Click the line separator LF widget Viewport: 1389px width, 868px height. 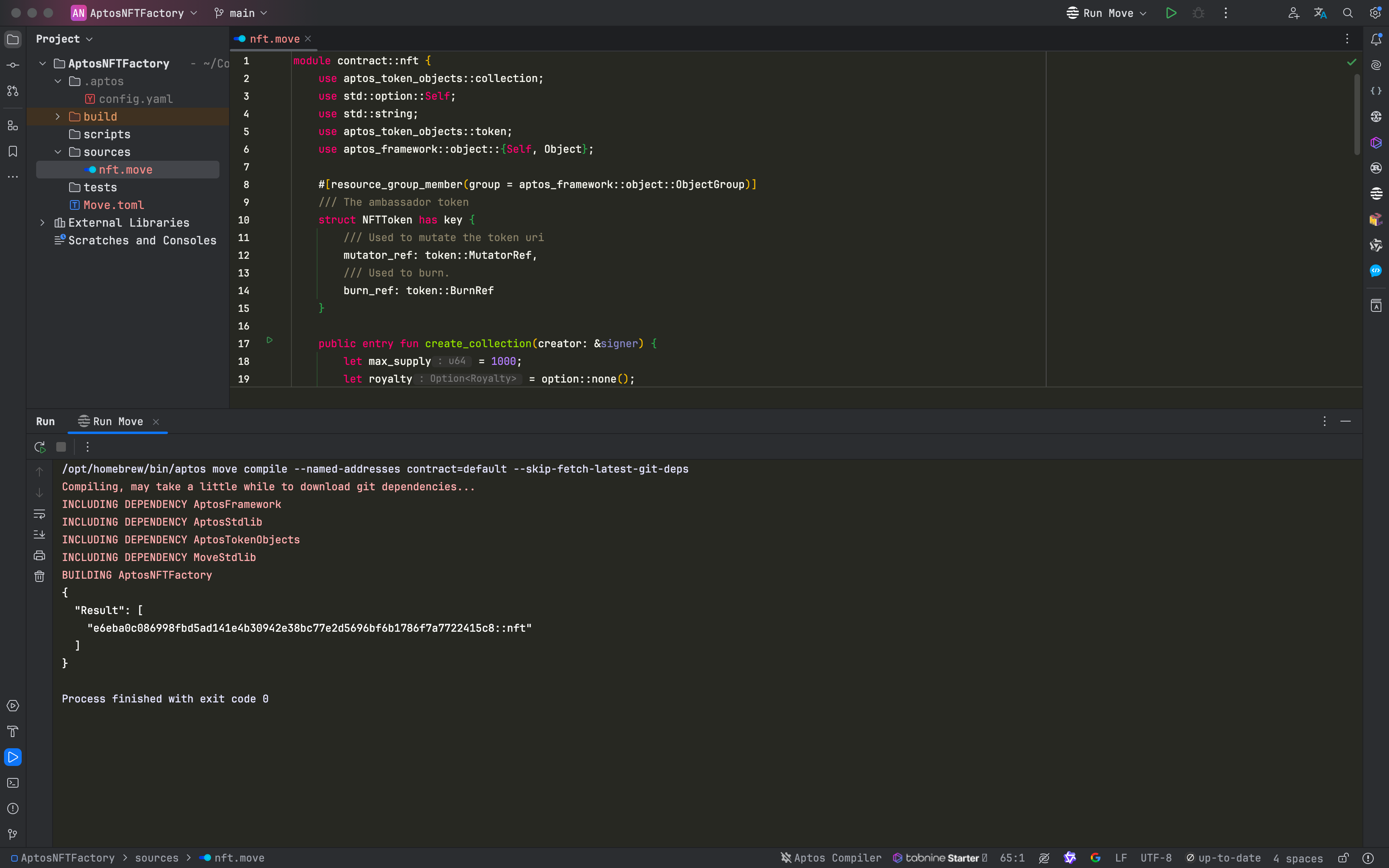(1121, 858)
